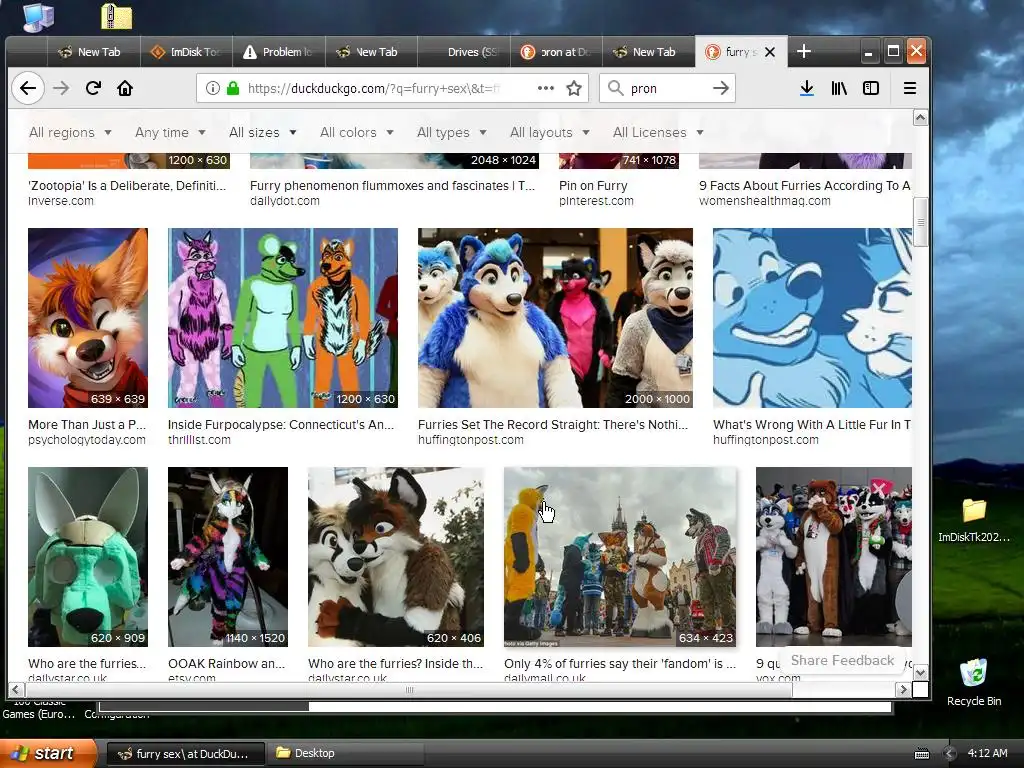Image resolution: width=1024 pixels, height=768 pixels.
Task: Open the All colors dropdown
Action: point(357,133)
